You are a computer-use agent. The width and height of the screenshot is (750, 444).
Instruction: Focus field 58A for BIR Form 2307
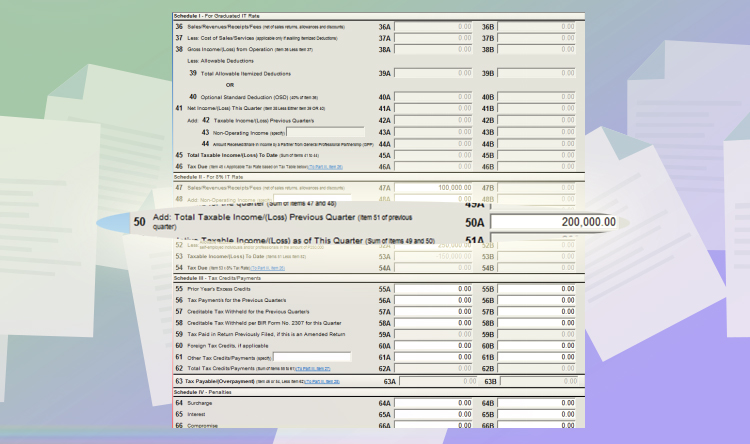pyautogui.click(x=433, y=323)
